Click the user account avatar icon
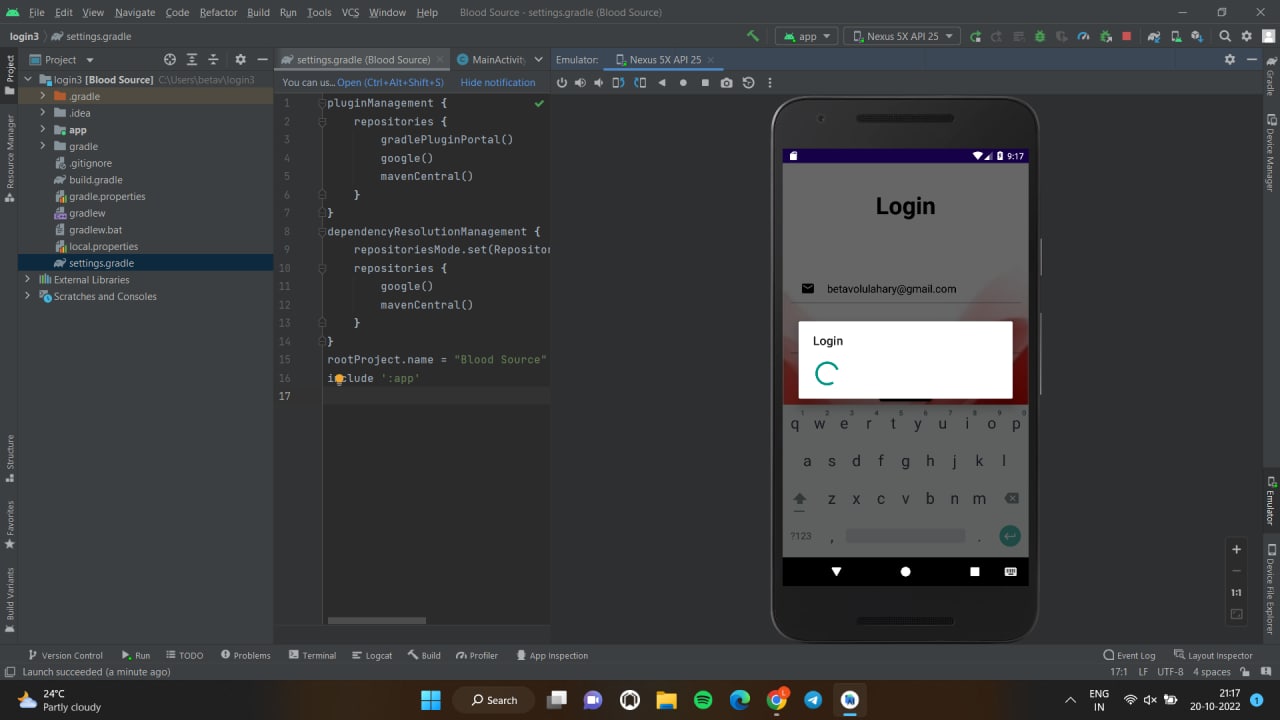The height and width of the screenshot is (720, 1280). (1267, 36)
